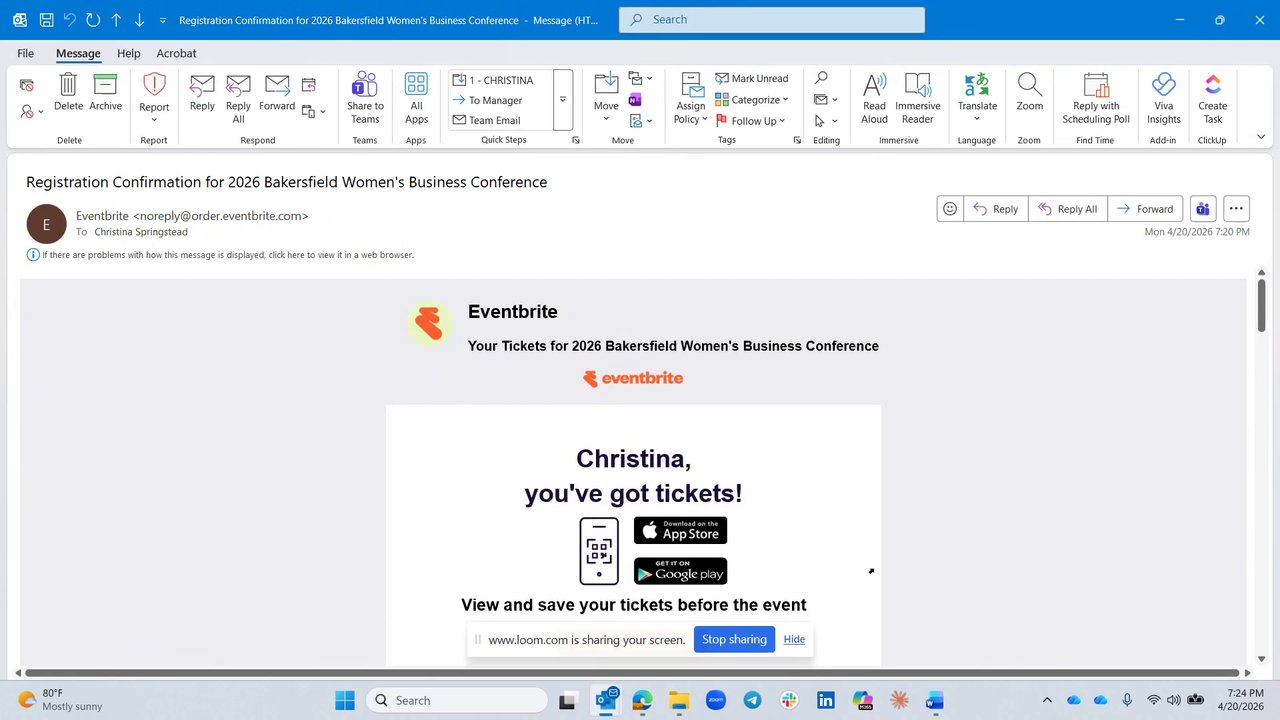Click the ribbon Forward button

pos(277,93)
